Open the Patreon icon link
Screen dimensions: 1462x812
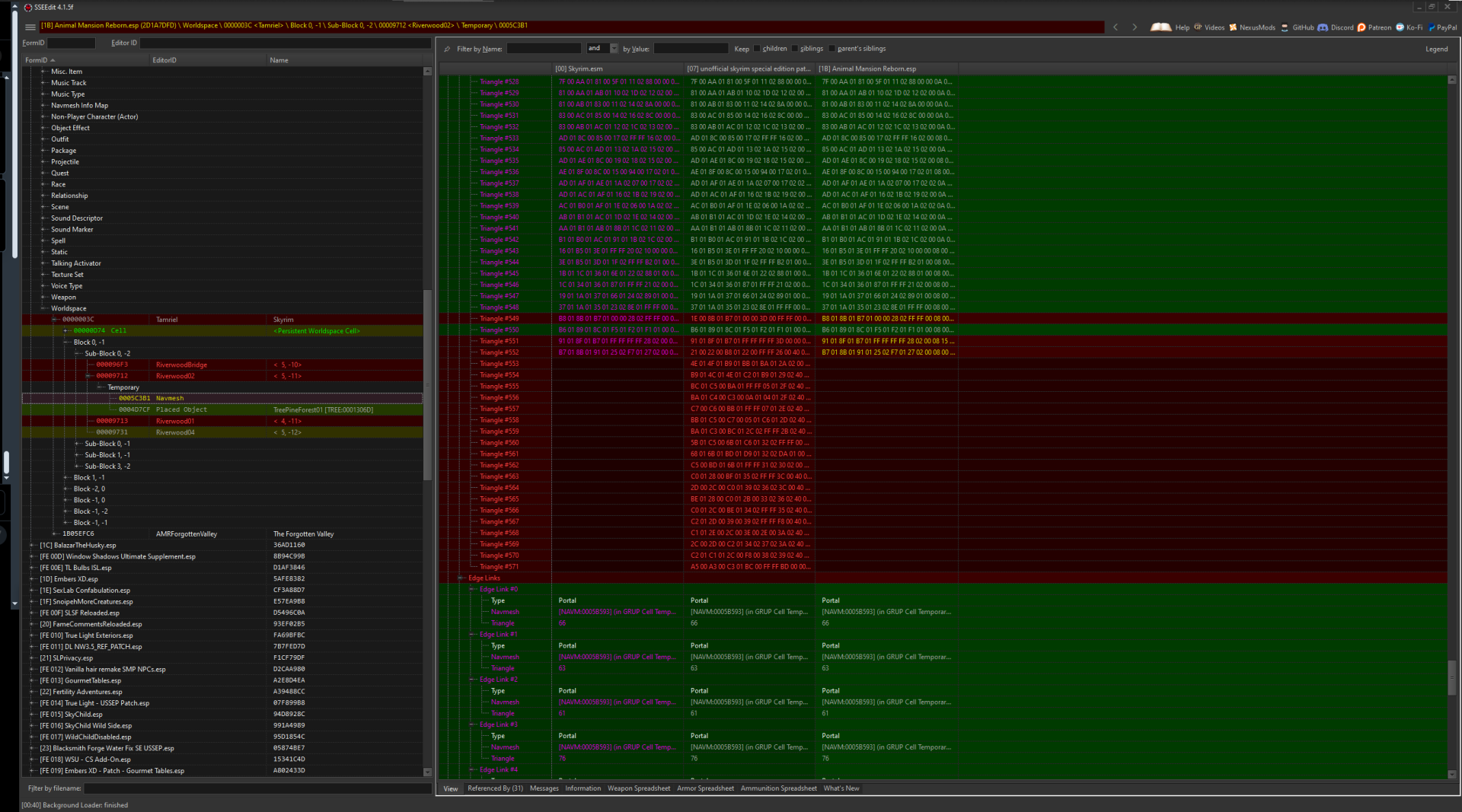(x=1361, y=27)
